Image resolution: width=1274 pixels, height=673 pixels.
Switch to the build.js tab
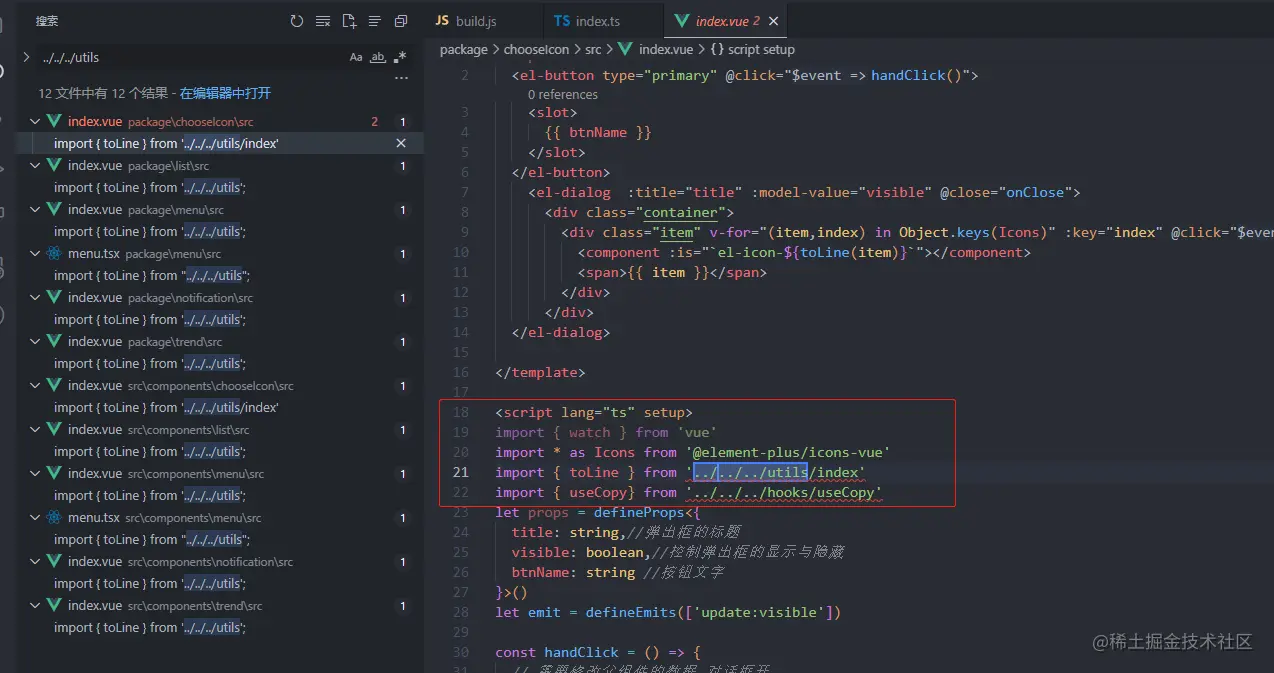point(482,21)
